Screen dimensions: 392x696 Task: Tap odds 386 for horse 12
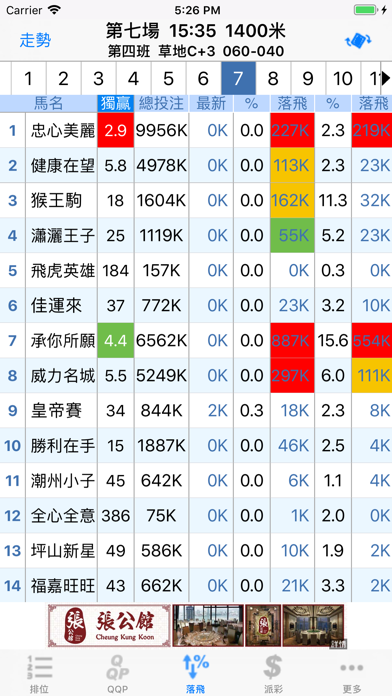pyautogui.click(x=115, y=516)
